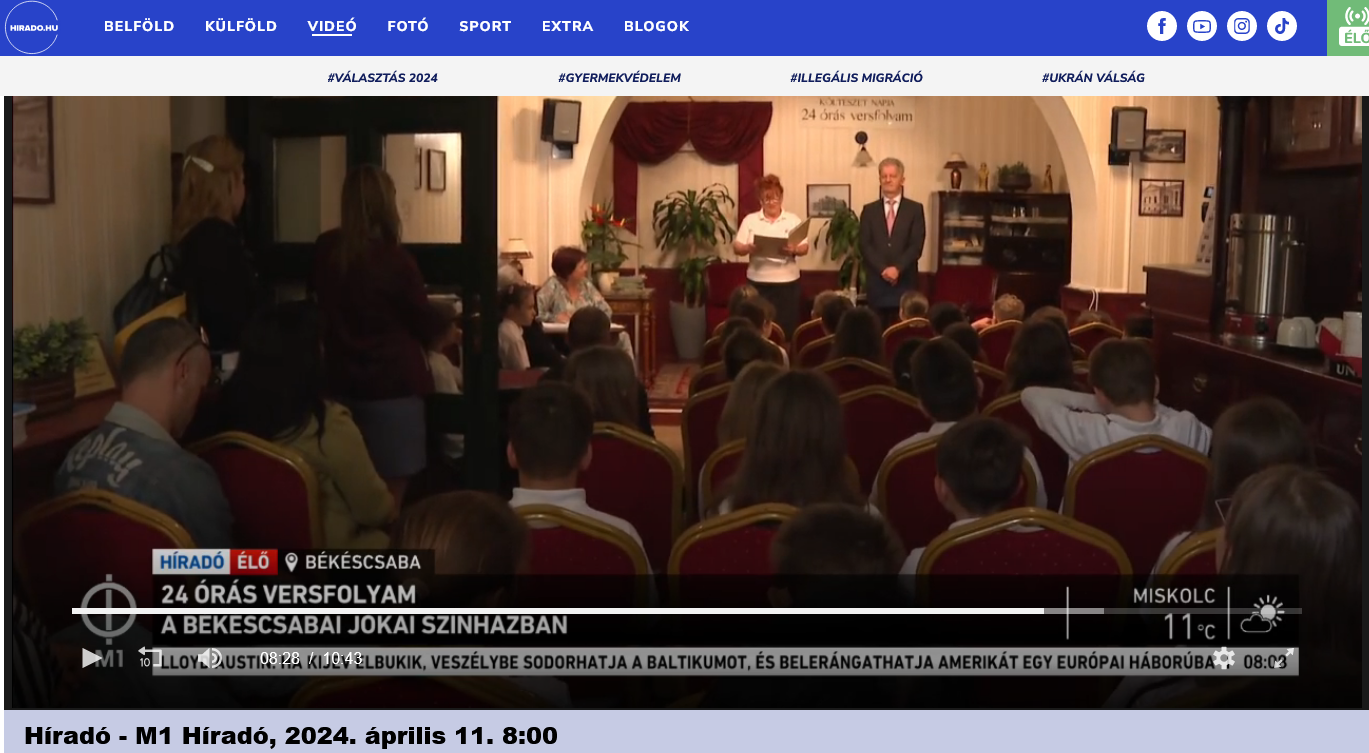Switch the video to fullscreen
Image resolution: width=1369 pixels, height=753 pixels.
tap(1284, 658)
